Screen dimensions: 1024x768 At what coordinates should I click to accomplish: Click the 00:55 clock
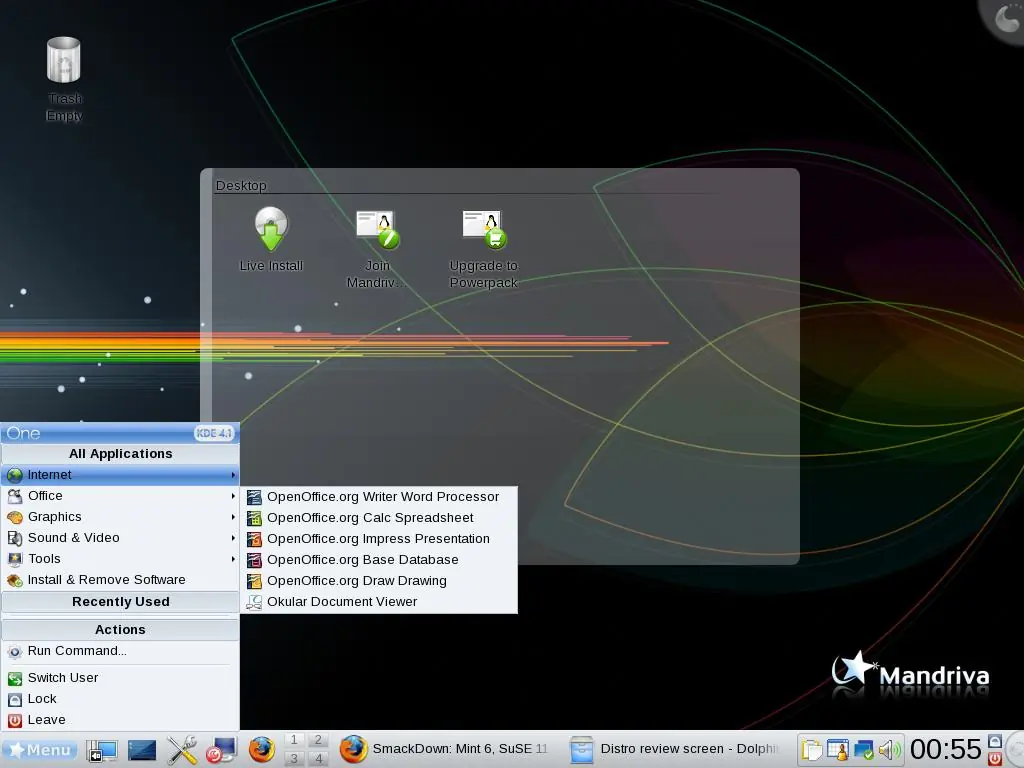click(x=946, y=750)
